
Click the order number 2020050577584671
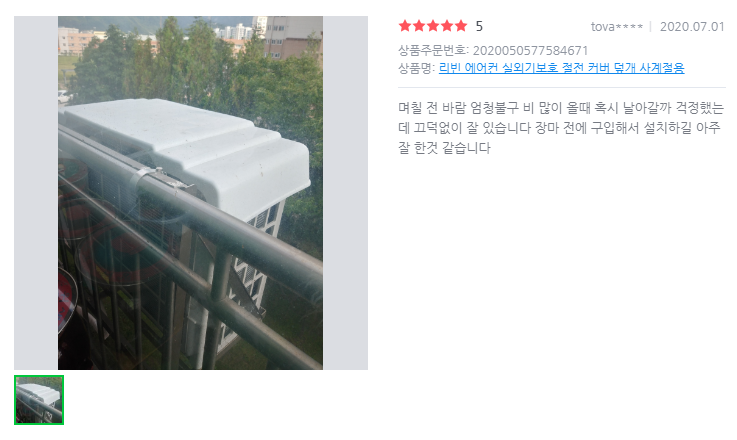(530, 50)
